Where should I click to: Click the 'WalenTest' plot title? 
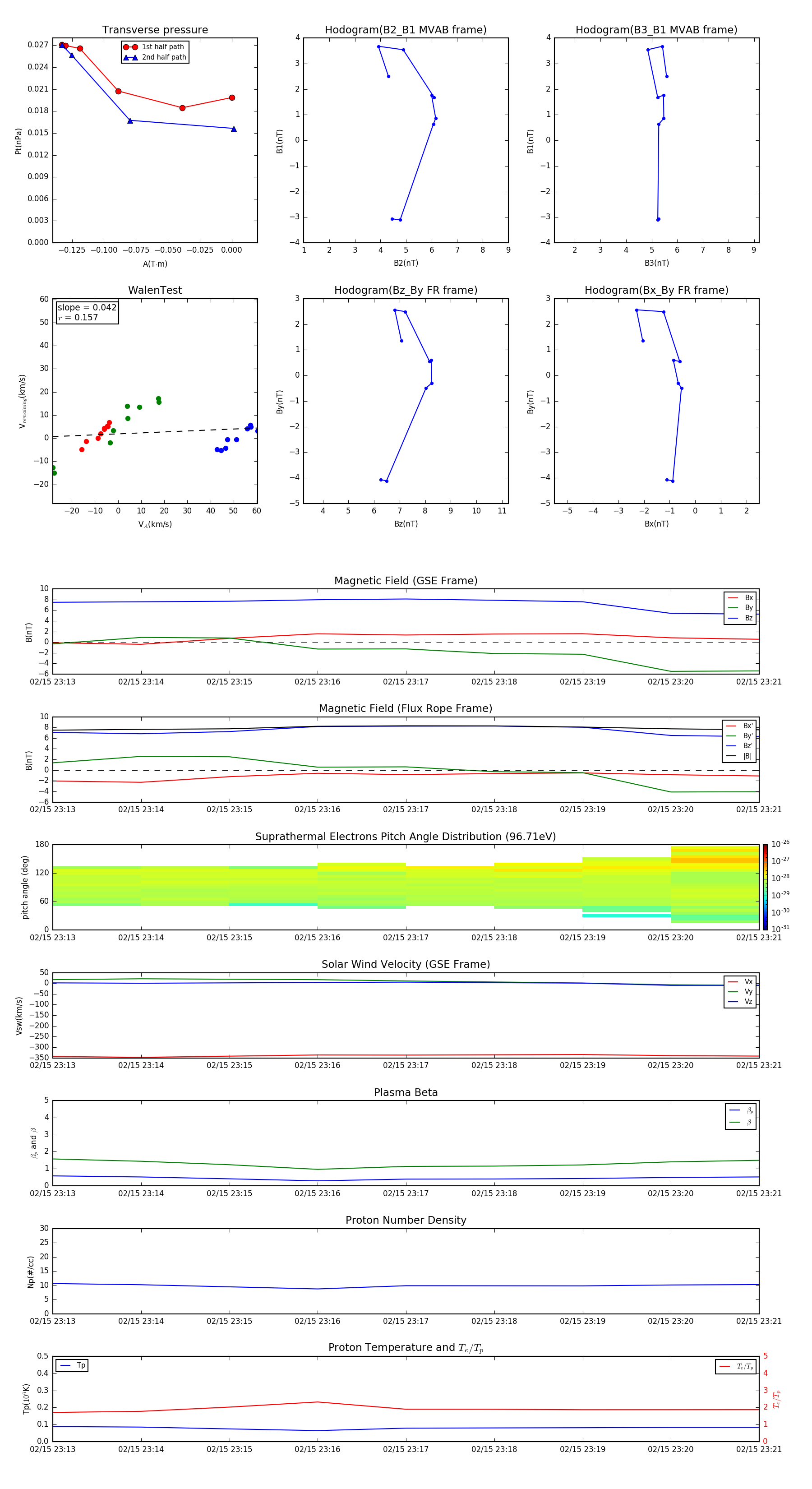coord(155,290)
